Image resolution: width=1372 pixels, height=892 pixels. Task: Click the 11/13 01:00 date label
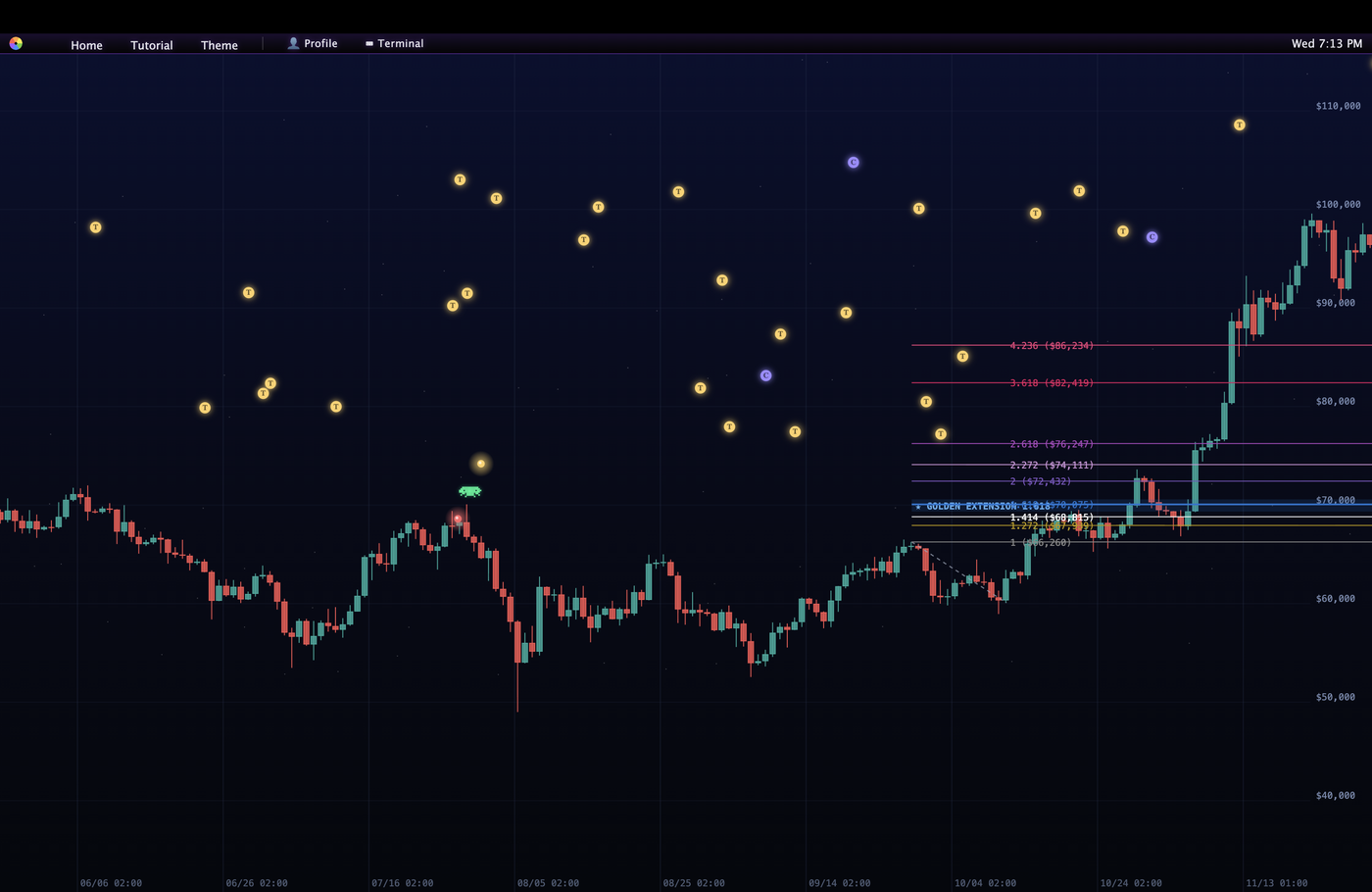tap(1276, 883)
